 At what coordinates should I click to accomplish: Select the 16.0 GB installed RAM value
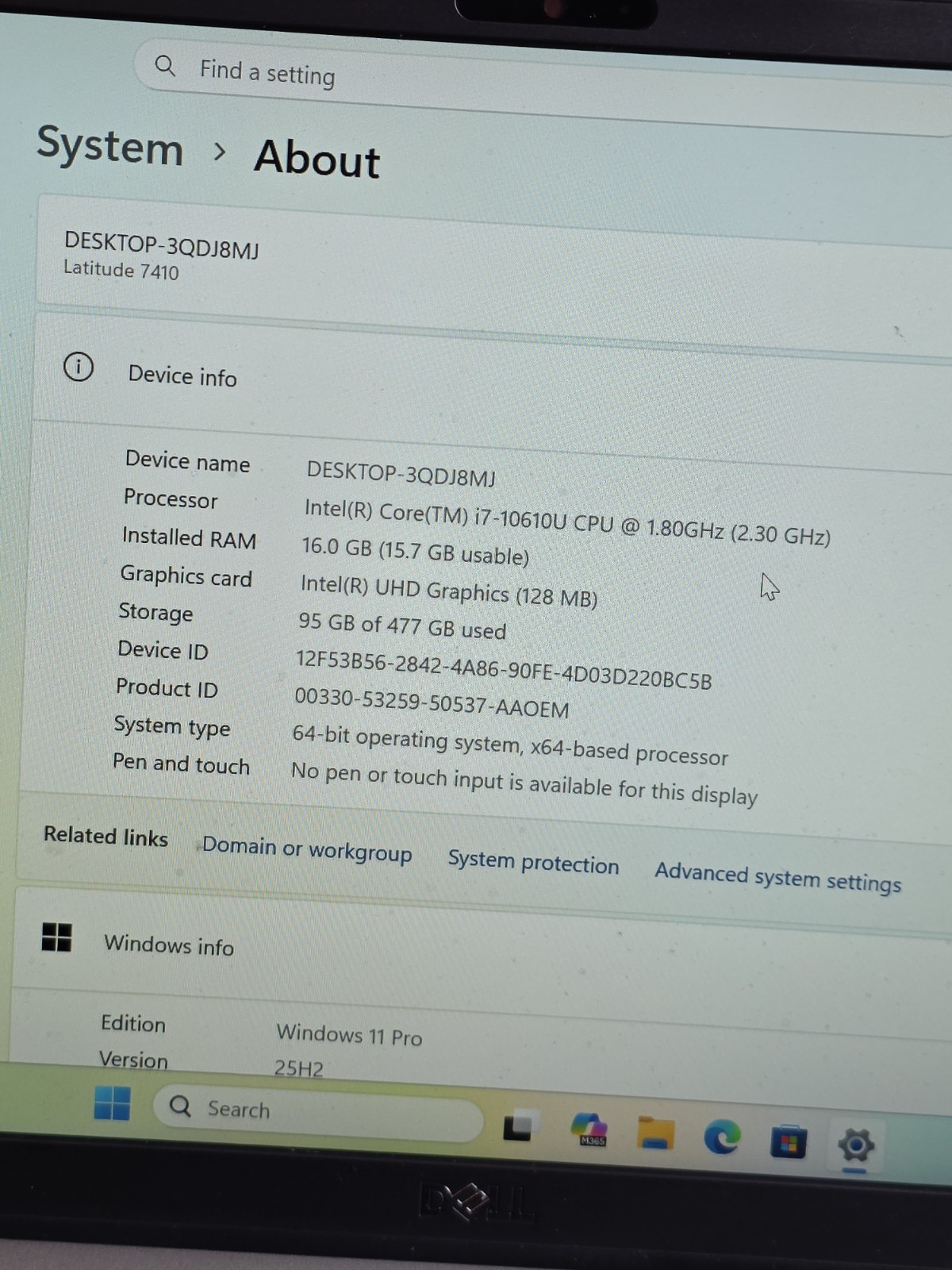[x=415, y=550]
